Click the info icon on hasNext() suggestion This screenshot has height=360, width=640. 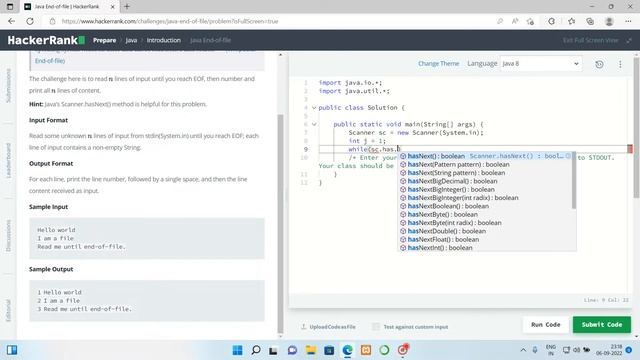click(568, 156)
